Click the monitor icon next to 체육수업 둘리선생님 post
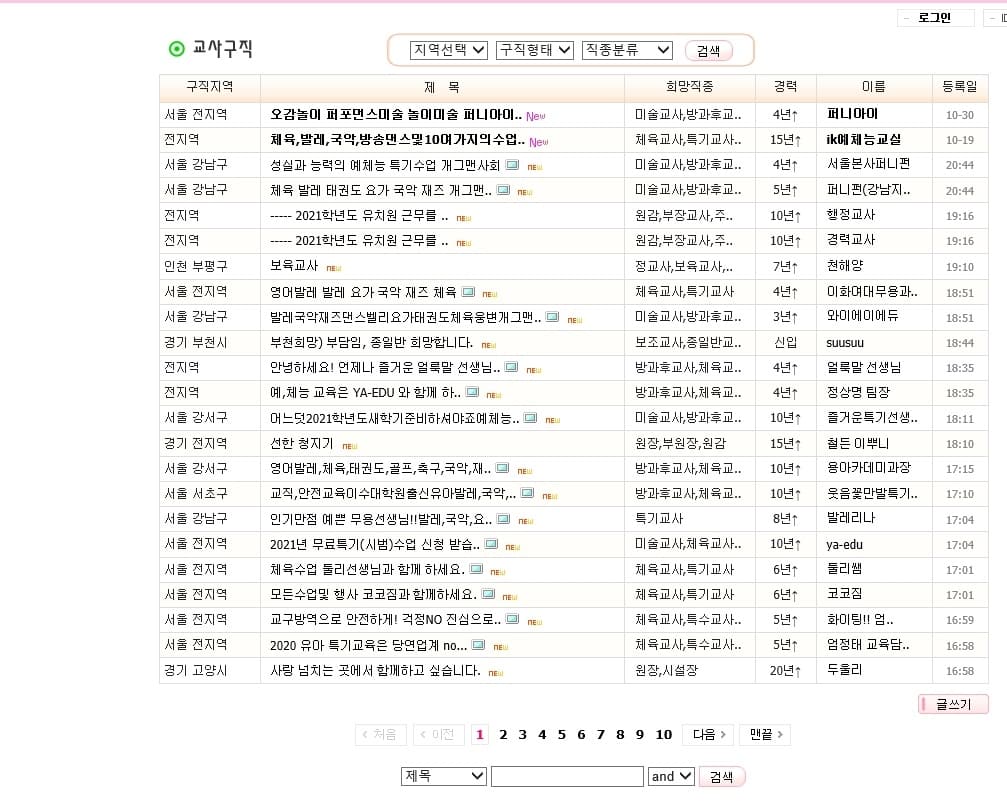 pyautogui.click(x=476, y=569)
